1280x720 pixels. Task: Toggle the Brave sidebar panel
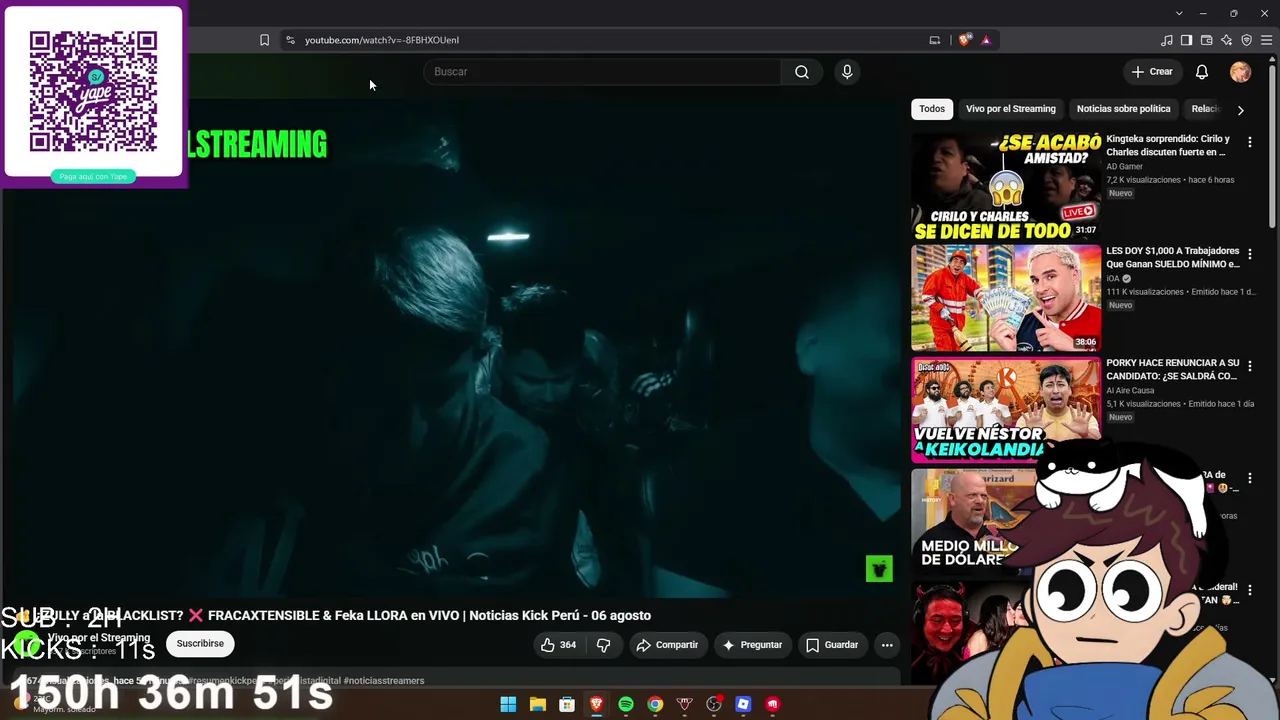click(x=1187, y=40)
